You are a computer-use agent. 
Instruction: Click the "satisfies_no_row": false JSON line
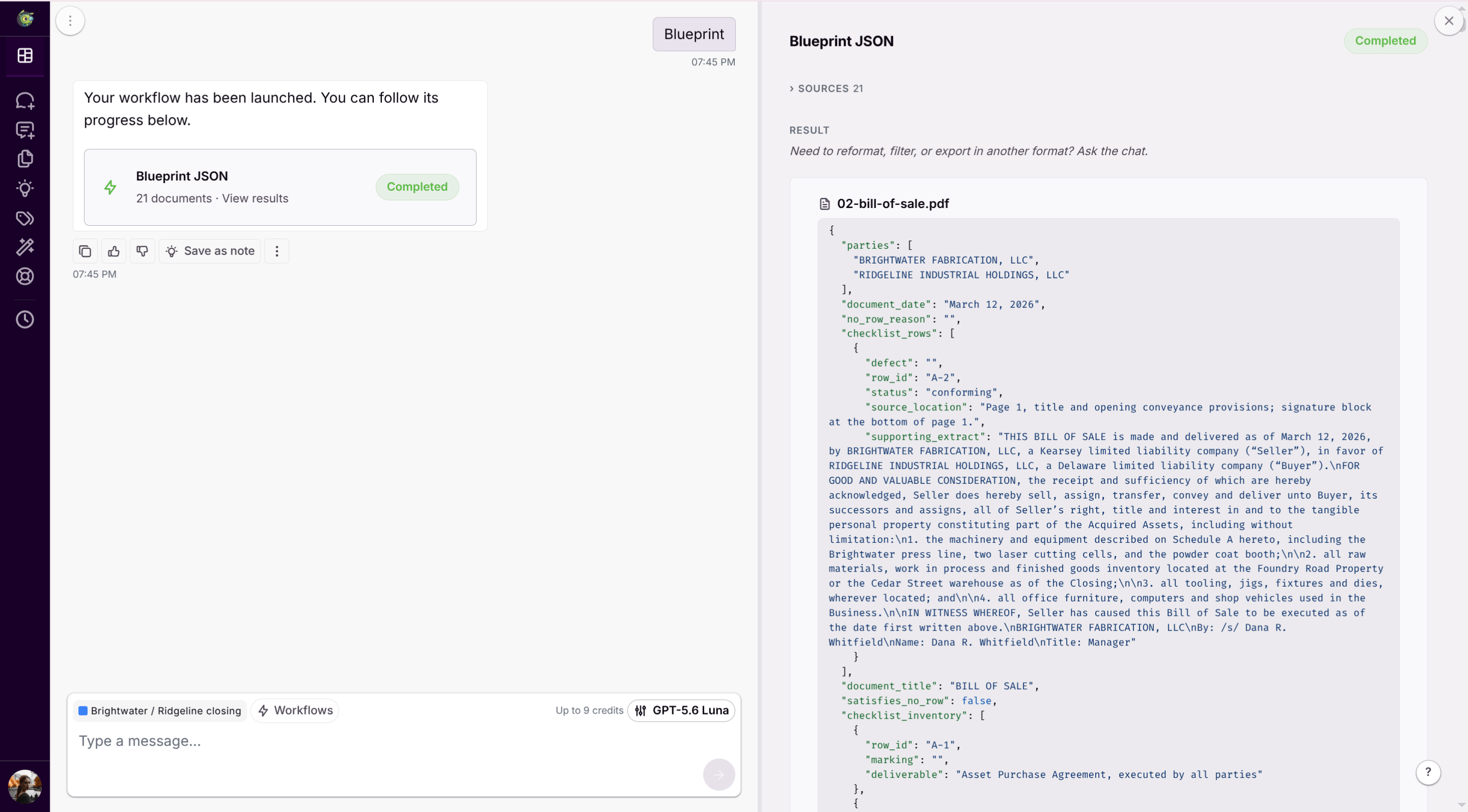[x=919, y=701]
